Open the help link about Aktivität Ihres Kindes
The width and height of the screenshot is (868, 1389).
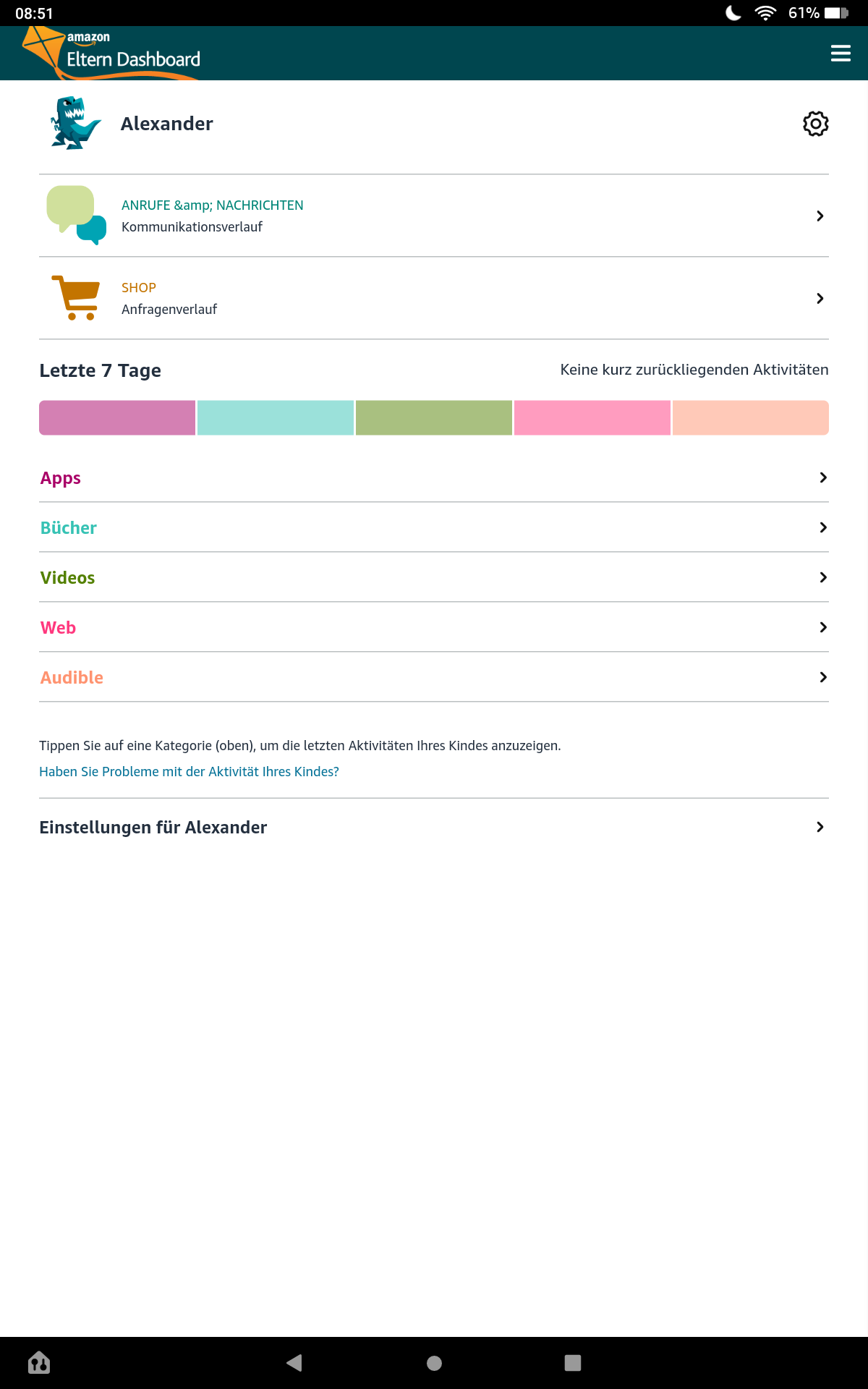189,772
